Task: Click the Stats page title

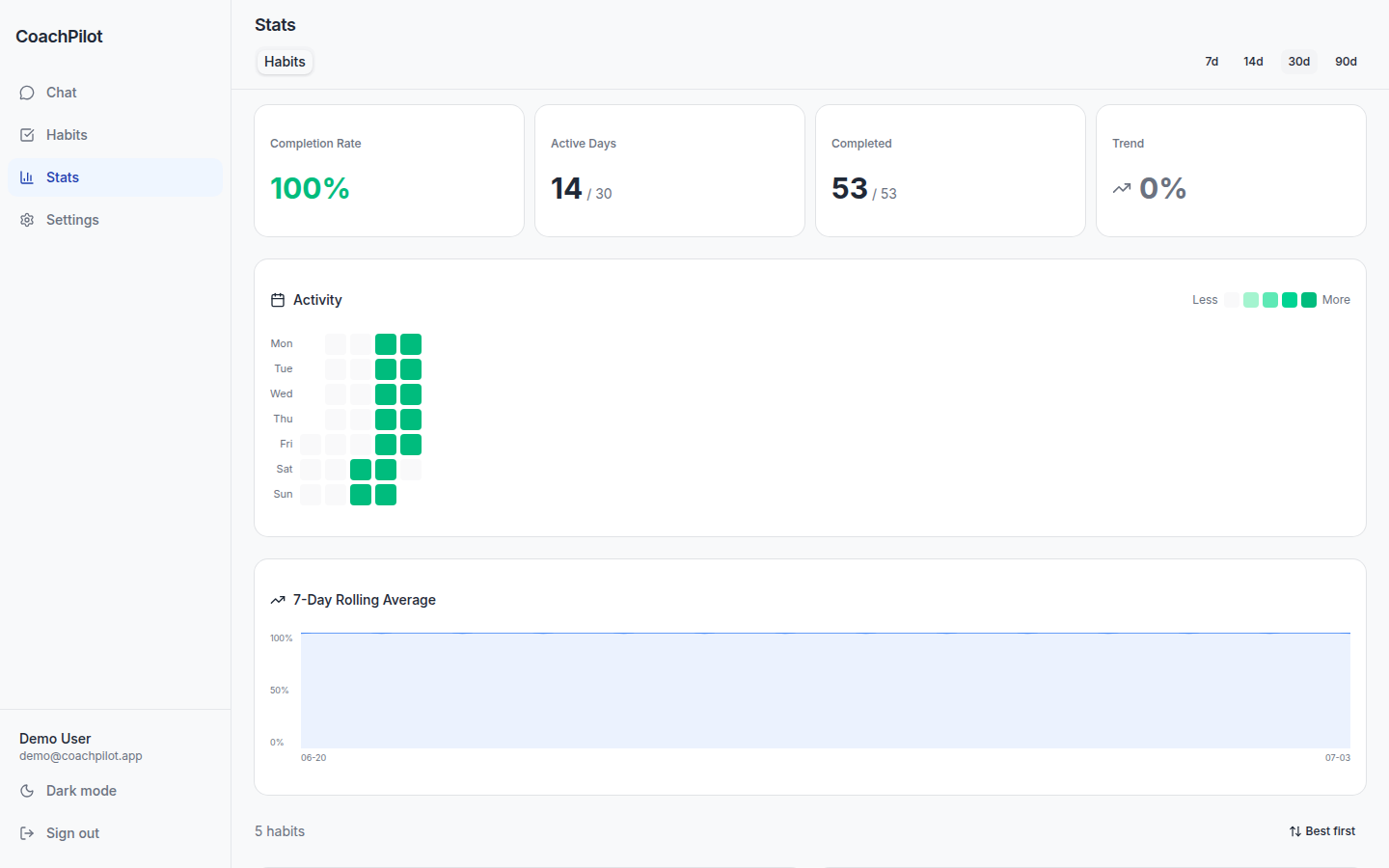Action: pos(275,25)
